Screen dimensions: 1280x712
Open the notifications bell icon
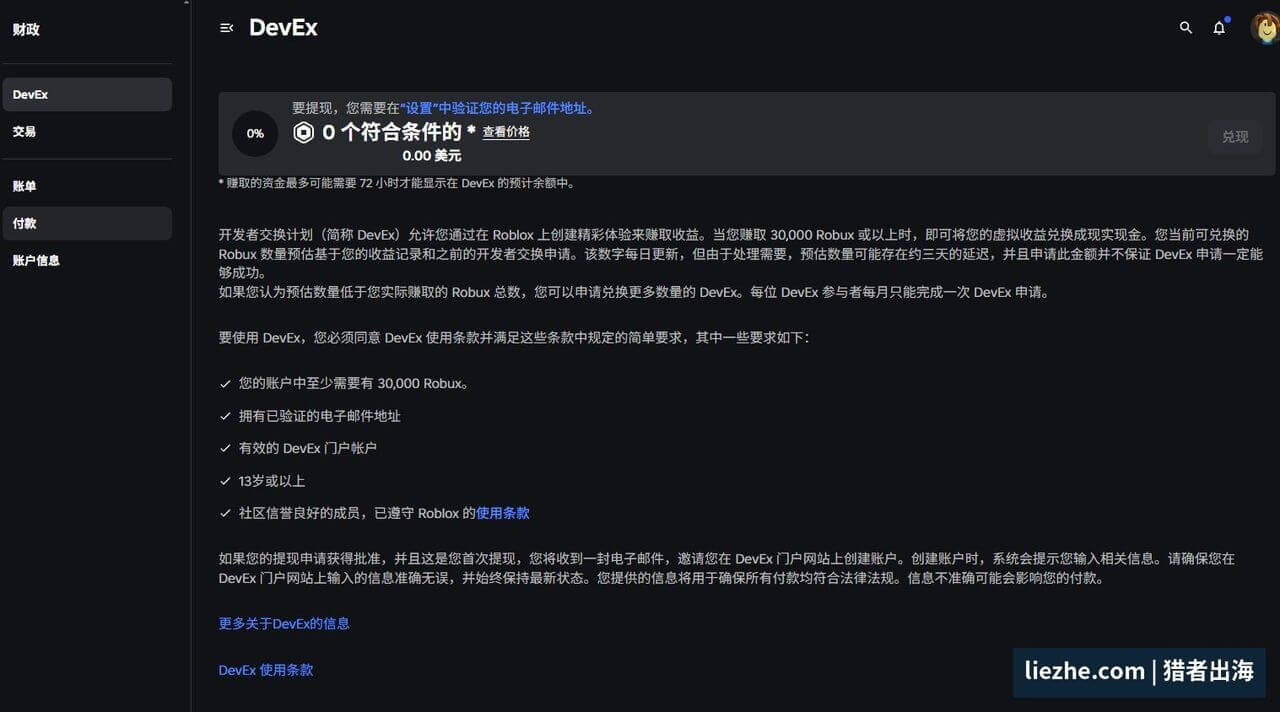tap(1219, 28)
